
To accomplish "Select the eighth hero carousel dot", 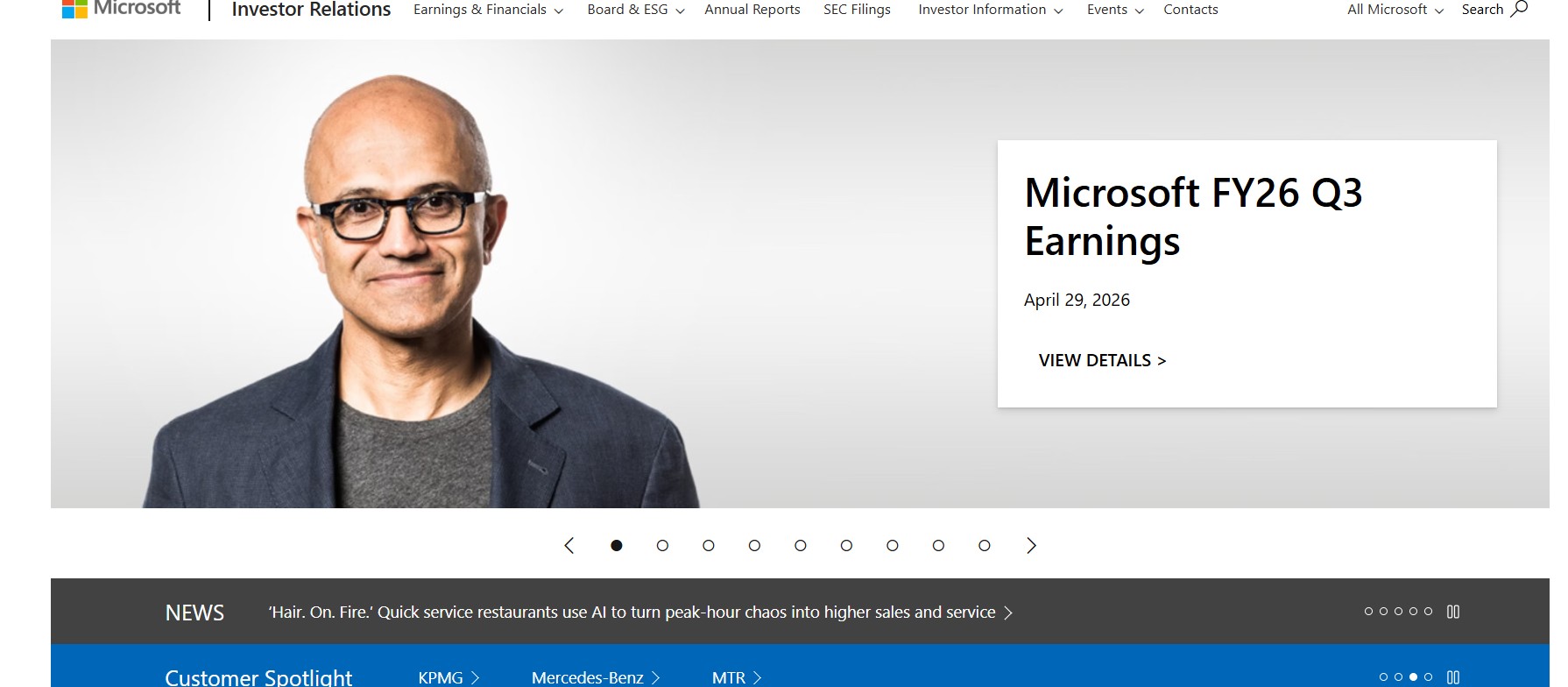I will pyautogui.click(x=938, y=545).
